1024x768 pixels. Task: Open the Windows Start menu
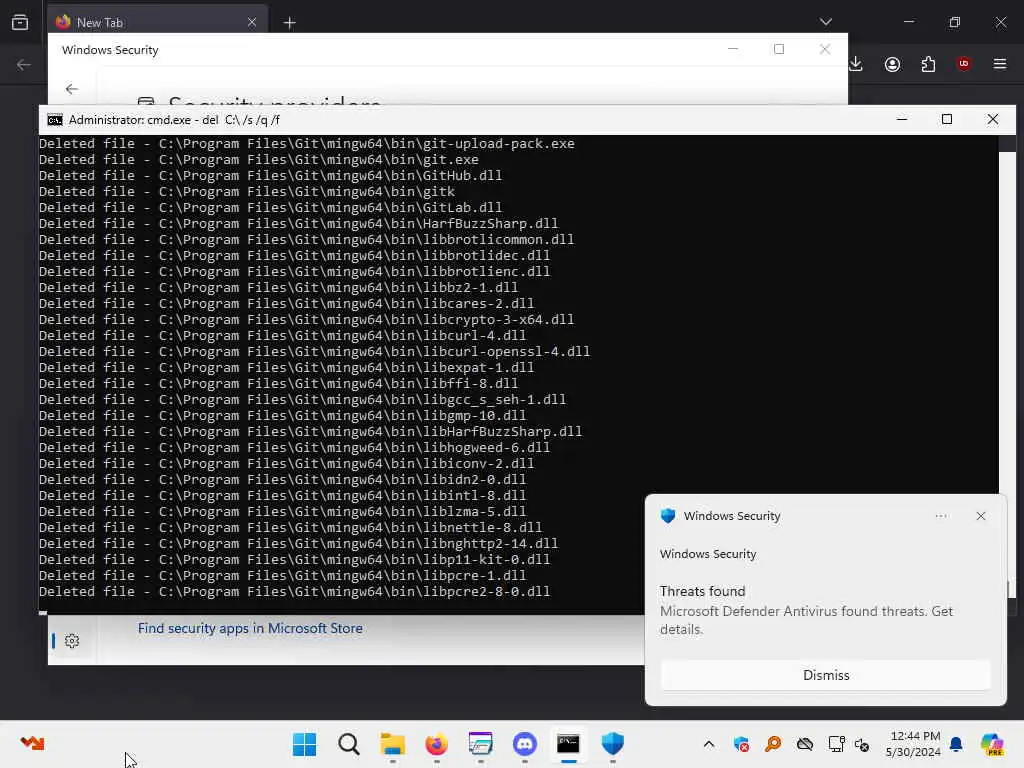point(304,744)
